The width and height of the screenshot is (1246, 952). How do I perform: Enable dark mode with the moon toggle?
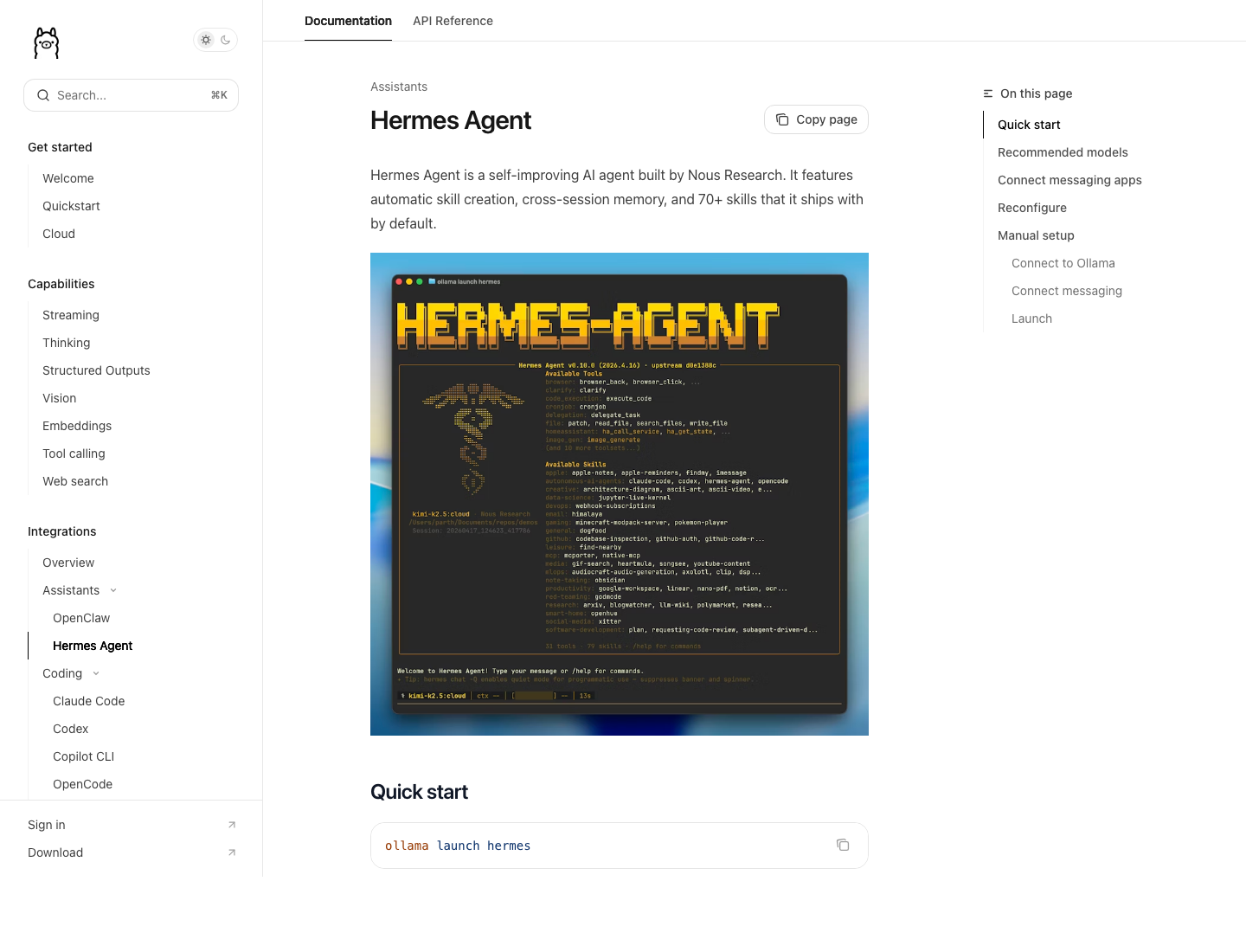click(x=226, y=40)
